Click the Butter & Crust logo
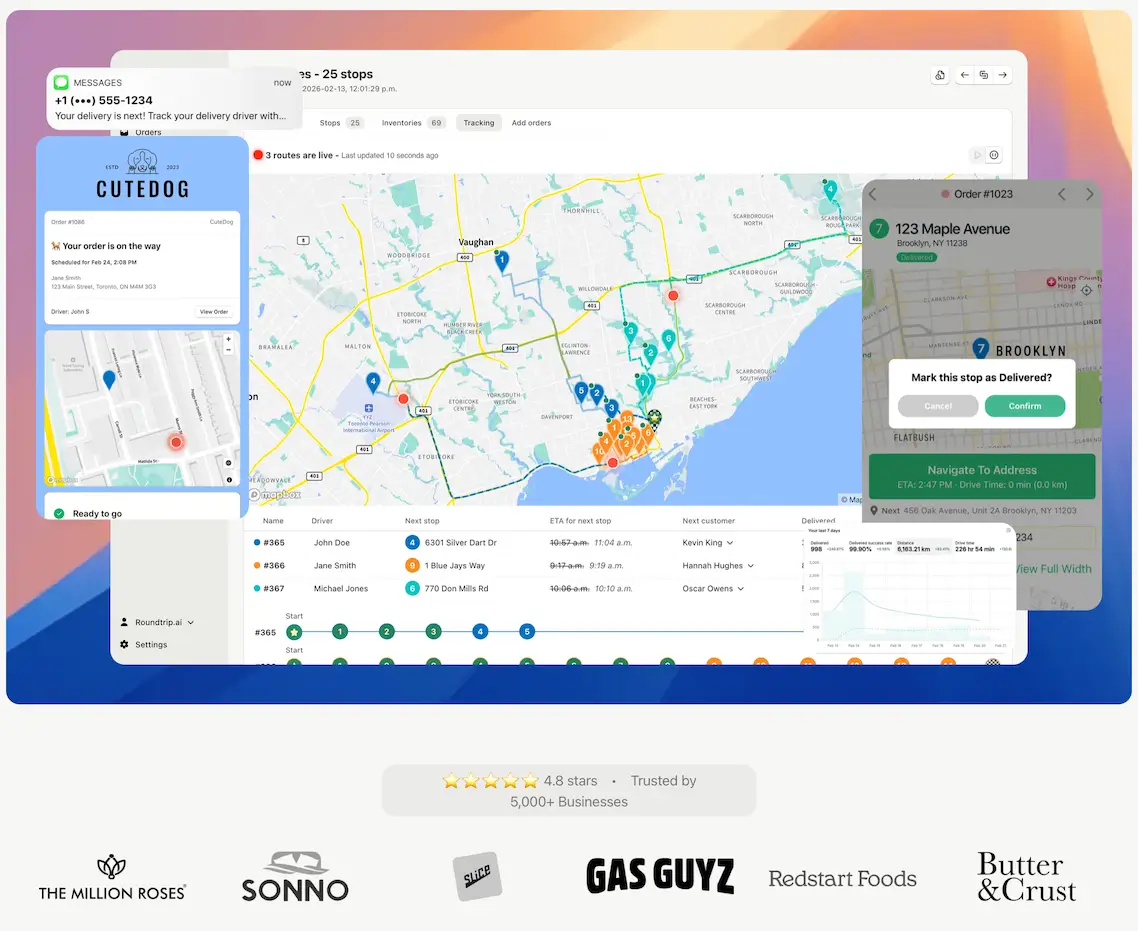The image size is (1138, 931). (1026, 877)
